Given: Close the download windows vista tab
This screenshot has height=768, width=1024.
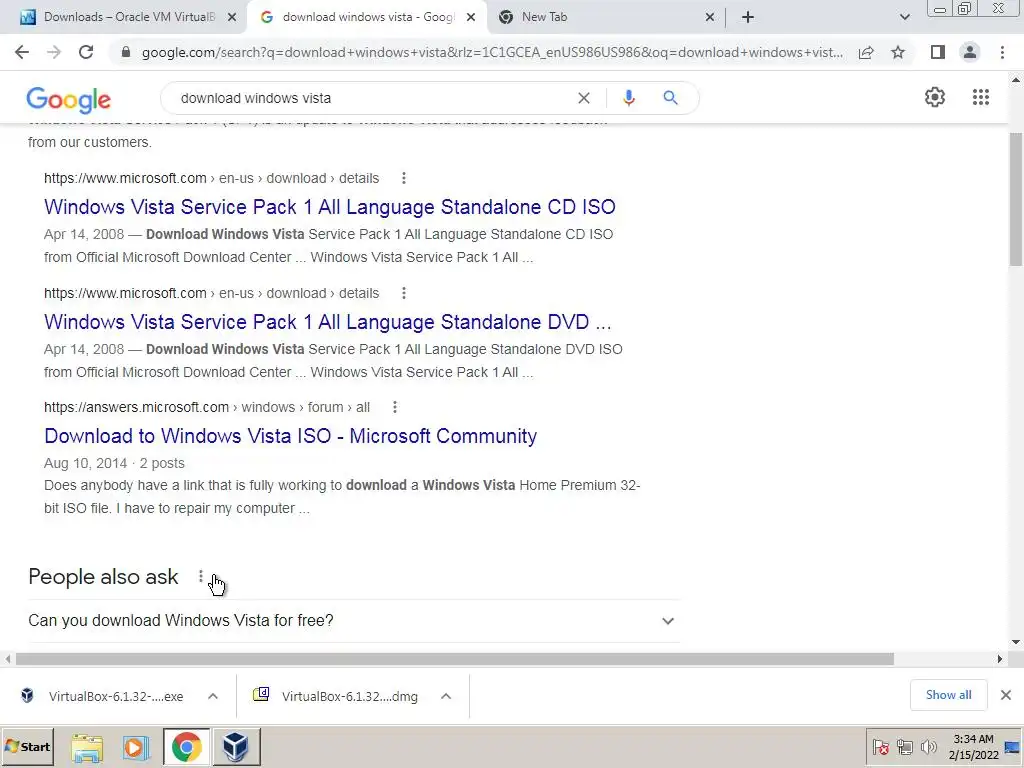Looking at the screenshot, I should point(471,17).
